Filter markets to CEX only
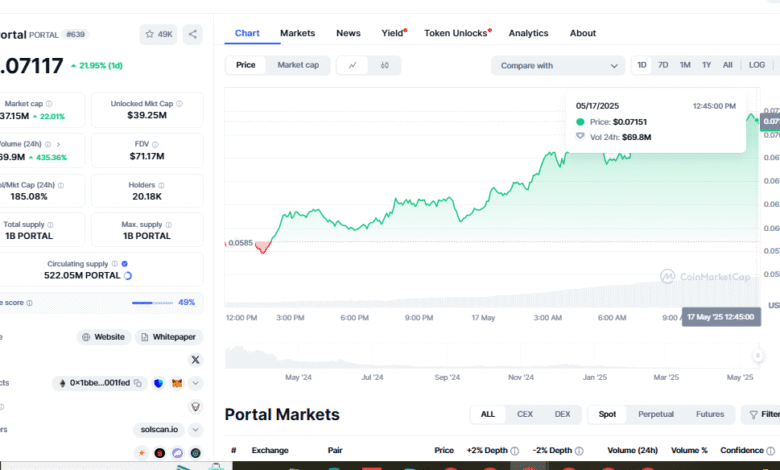The width and height of the screenshot is (780, 470). (524, 414)
